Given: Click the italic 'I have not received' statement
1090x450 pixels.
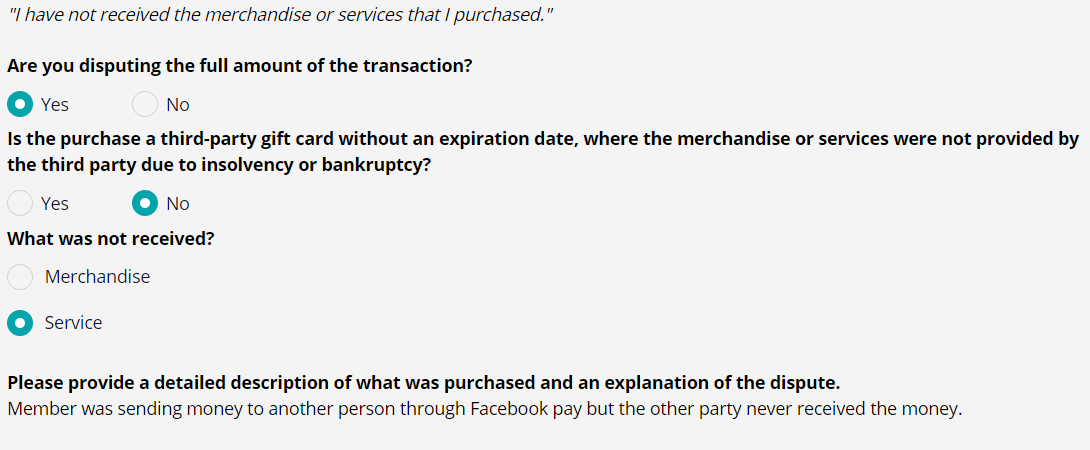Looking at the screenshot, I should click(280, 15).
